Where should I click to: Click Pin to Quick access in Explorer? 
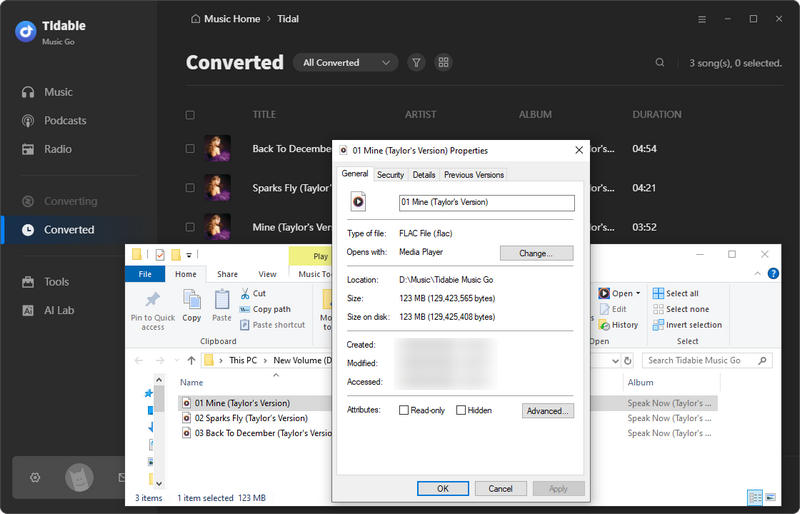(x=153, y=311)
